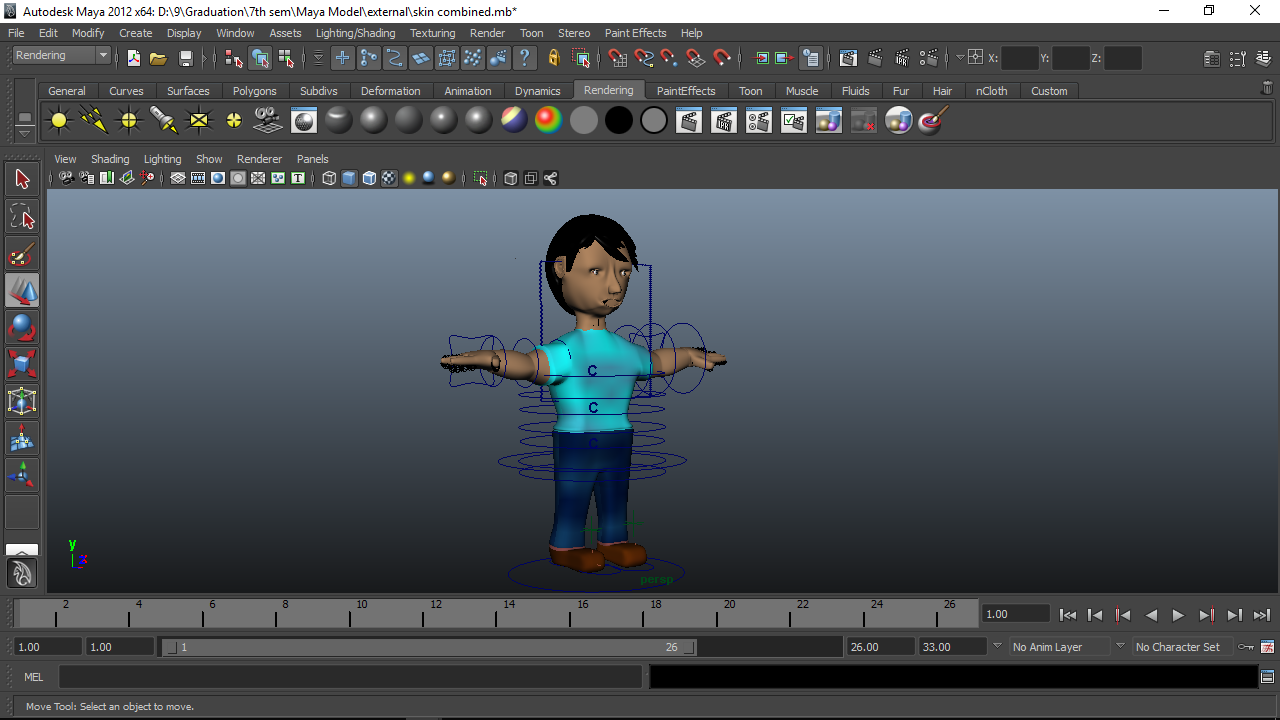Jump to the start of the playback range
1280x720 pixels.
(1068, 615)
